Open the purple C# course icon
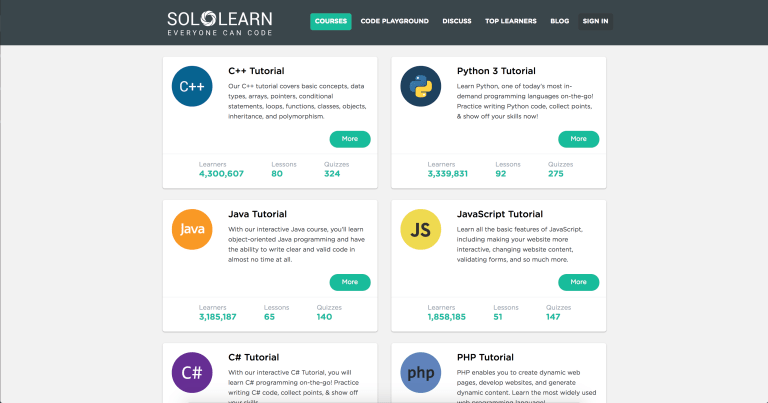The height and width of the screenshot is (403, 768). tap(192, 372)
